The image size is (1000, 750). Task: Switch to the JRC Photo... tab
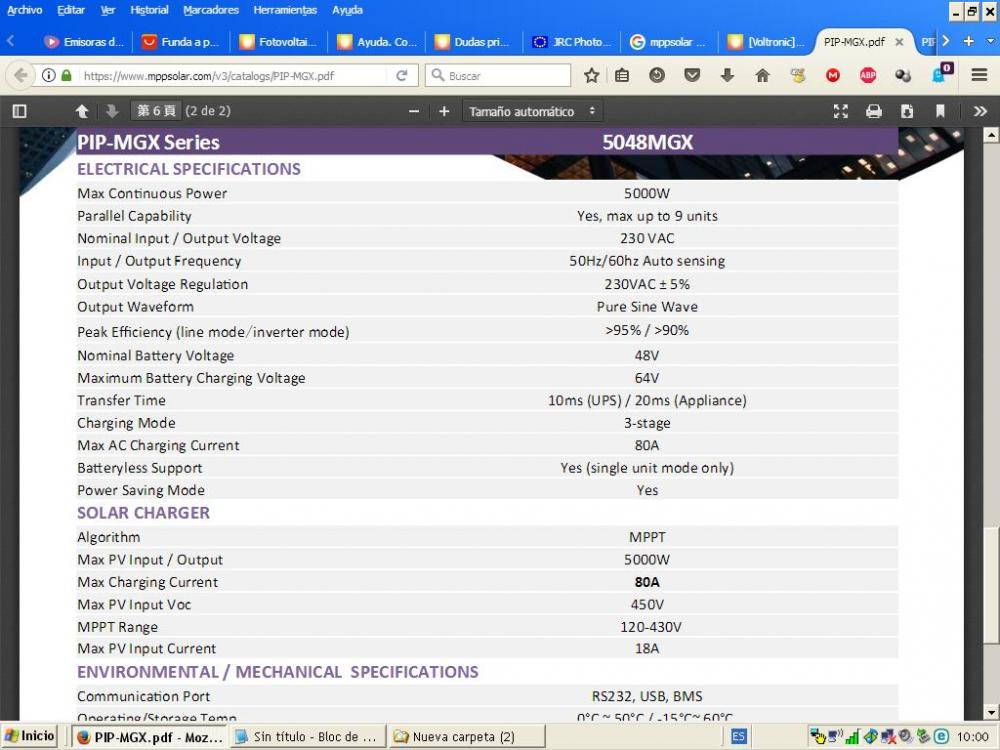point(572,42)
